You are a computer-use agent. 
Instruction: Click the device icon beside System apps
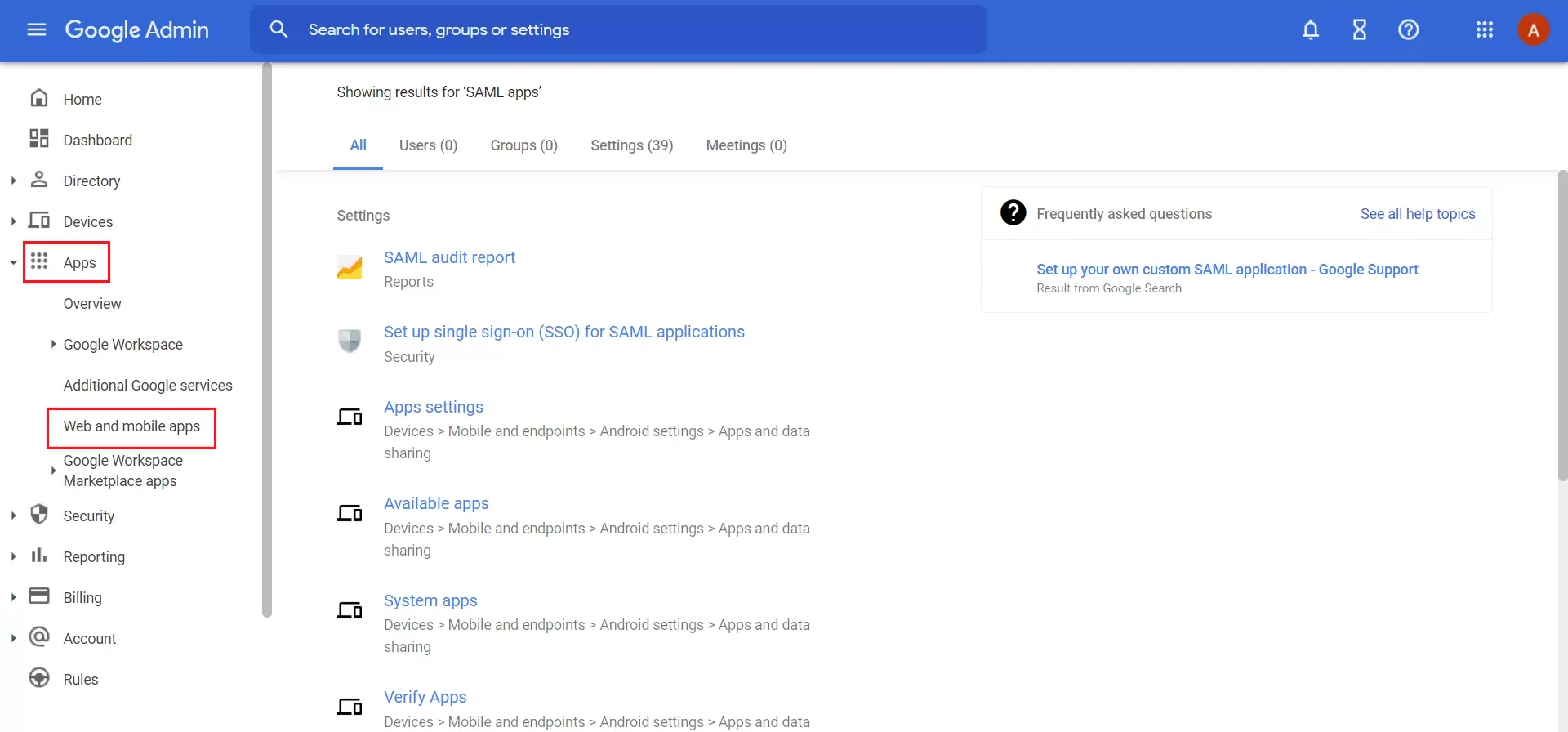tap(350, 610)
